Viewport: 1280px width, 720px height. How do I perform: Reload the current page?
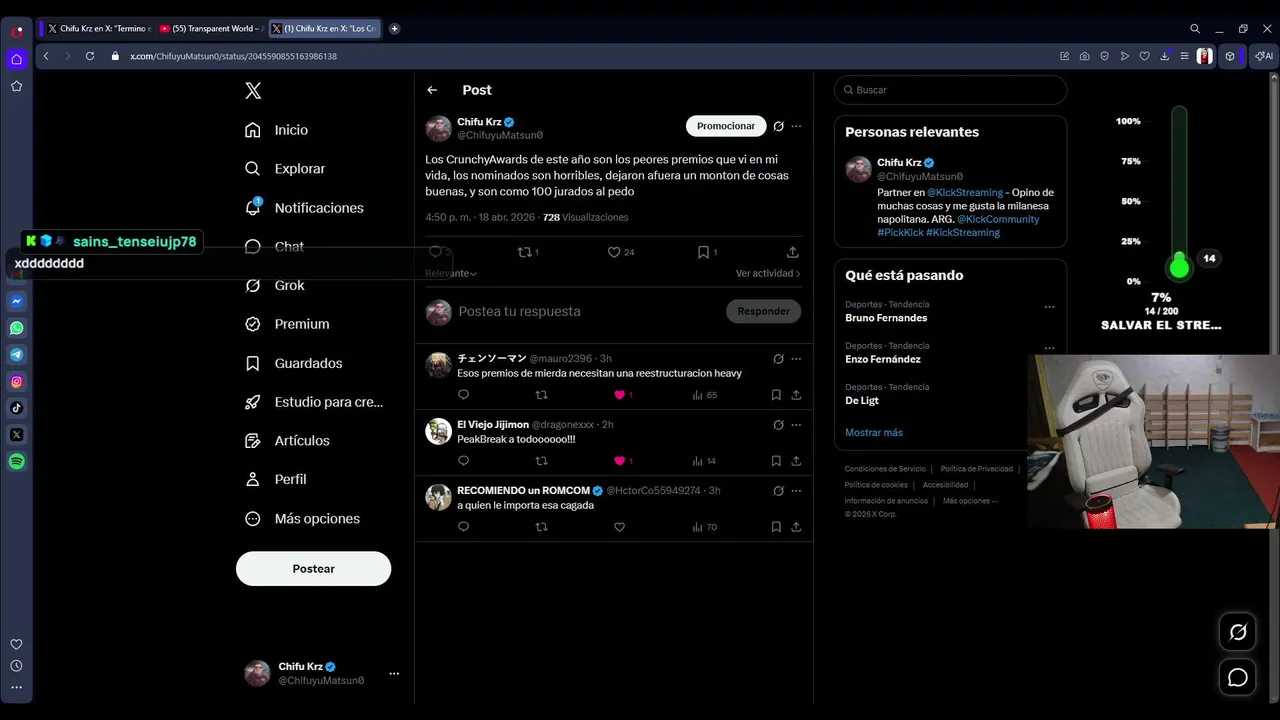[x=90, y=56]
